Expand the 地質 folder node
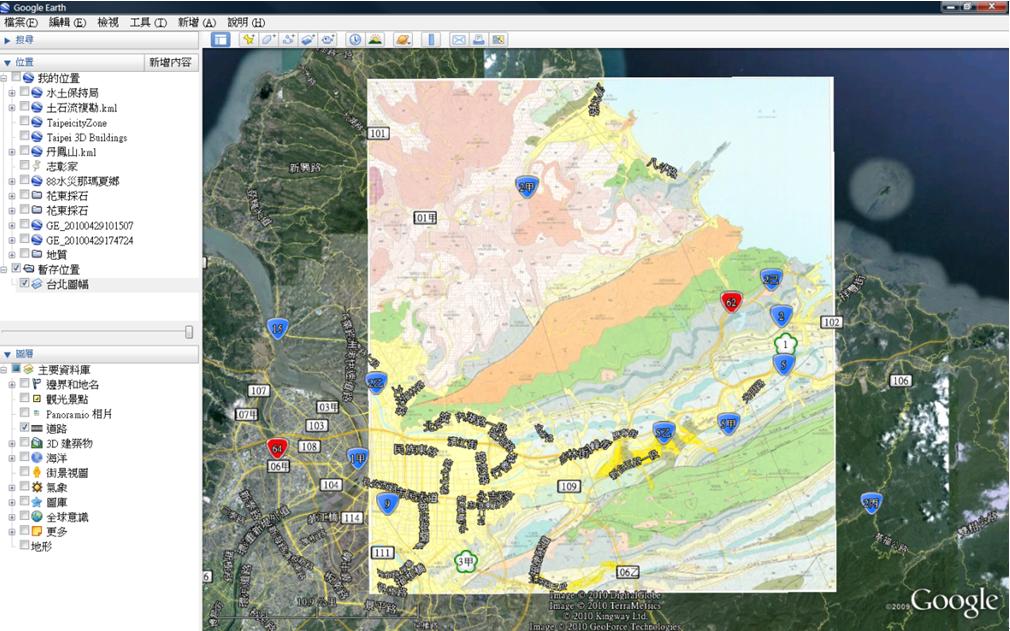The width and height of the screenshot is (1010, 631). [12, 254]
